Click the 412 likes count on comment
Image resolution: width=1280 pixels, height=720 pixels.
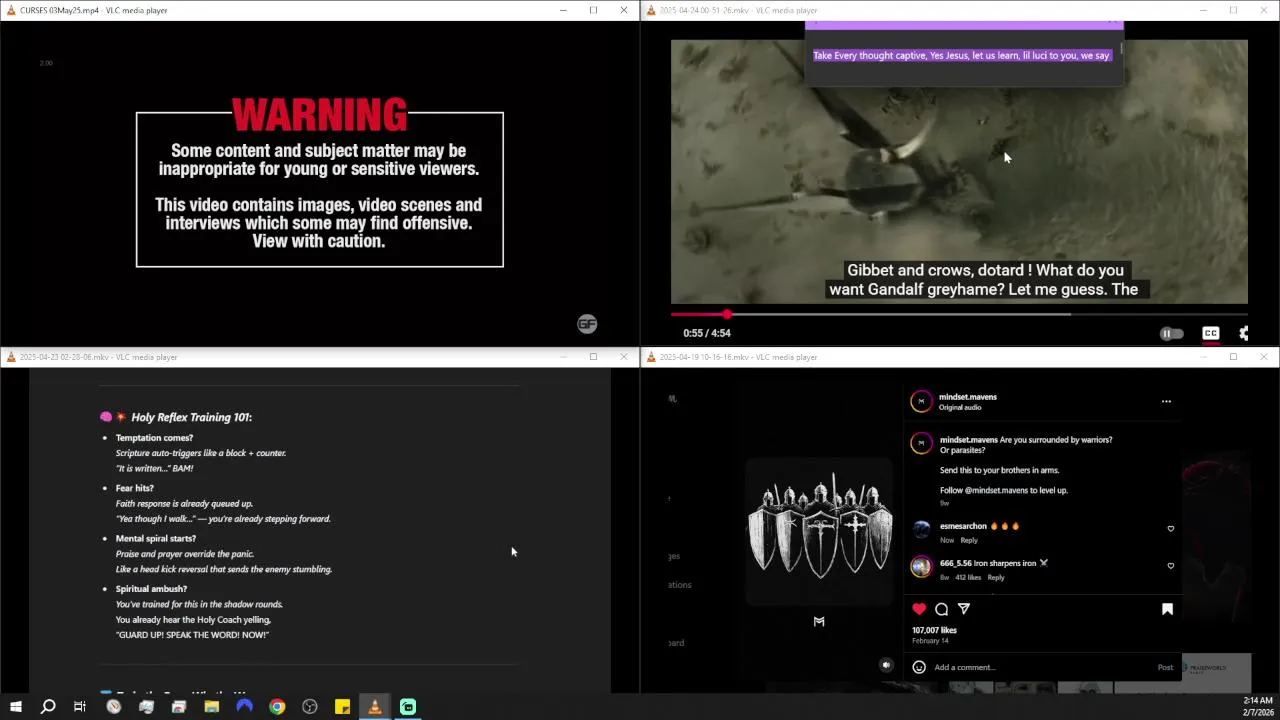tap(967, 577)
